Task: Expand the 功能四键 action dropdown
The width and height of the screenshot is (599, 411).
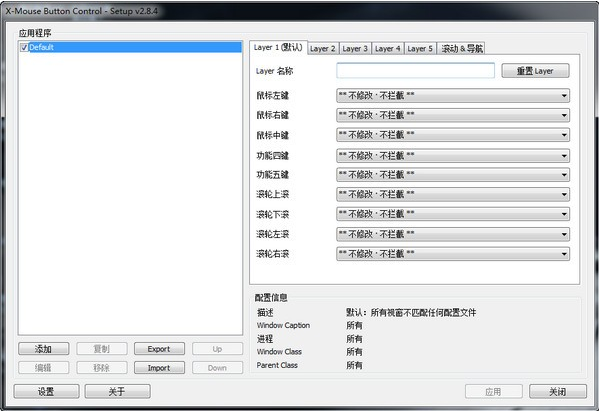Action: [x=453, y=155]
